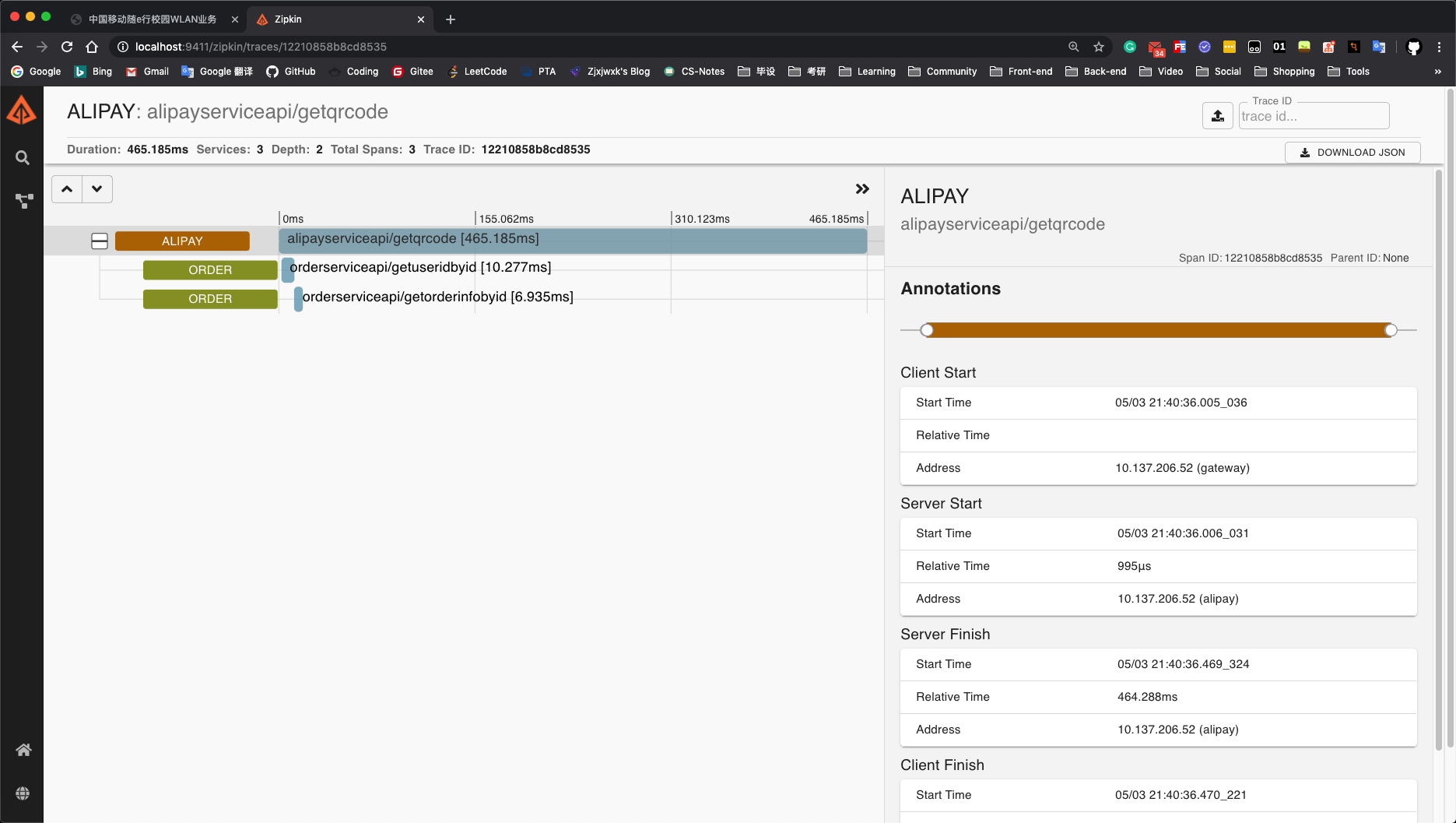Screen dimensions: 1456x823
Task: Open the Gitee bookmark
Action: 412,71
